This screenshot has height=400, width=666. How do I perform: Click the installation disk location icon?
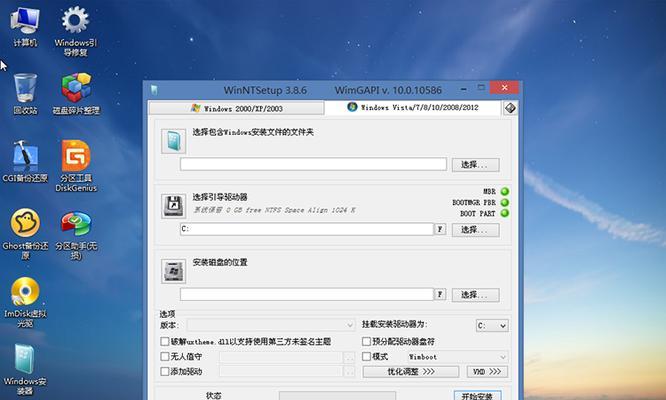[x=173, y=271]
